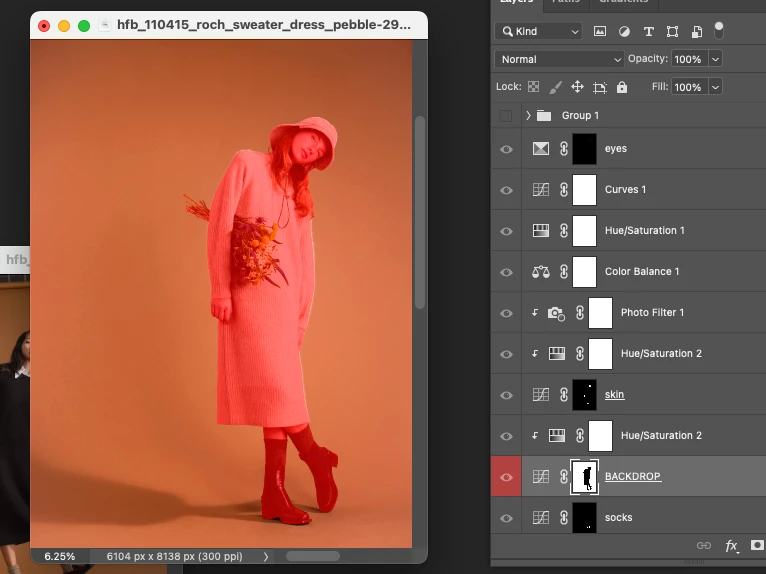The width and height of the screenshot is (766, 574).
Task: Select the Hue/Saturation 1 layer name
Action: click(x=644, y=231)
